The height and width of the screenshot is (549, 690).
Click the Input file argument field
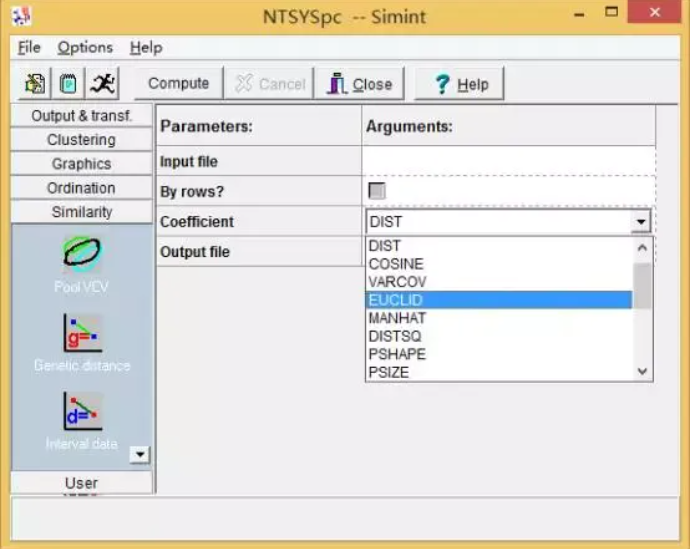(509, 161)
